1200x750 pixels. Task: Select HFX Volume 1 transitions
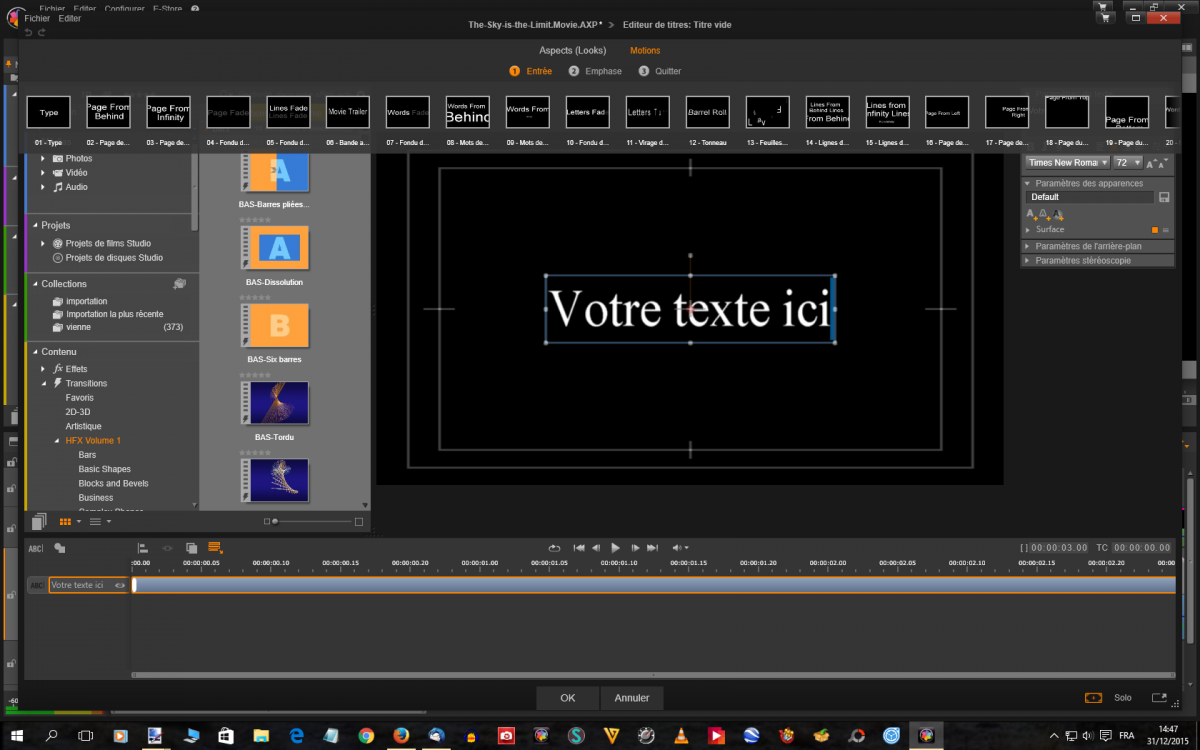point(93,441)
